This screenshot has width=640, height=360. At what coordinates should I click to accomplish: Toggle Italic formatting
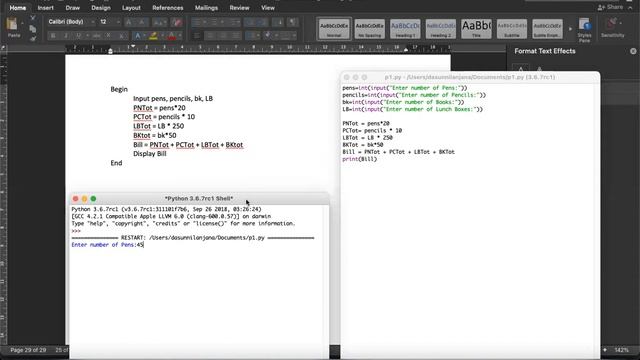(66, 36)
